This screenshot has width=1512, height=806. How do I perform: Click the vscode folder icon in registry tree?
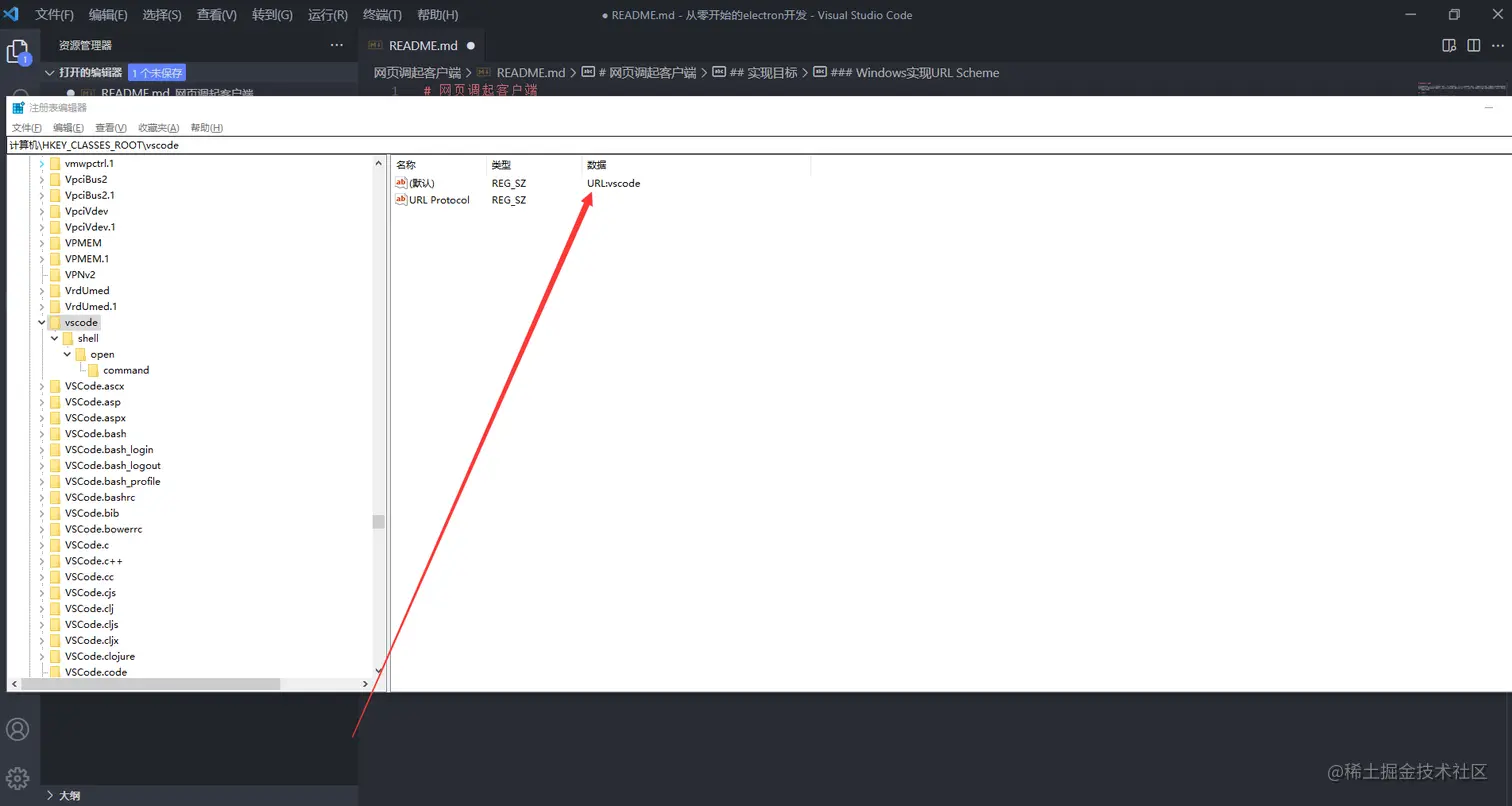(55, 323)
